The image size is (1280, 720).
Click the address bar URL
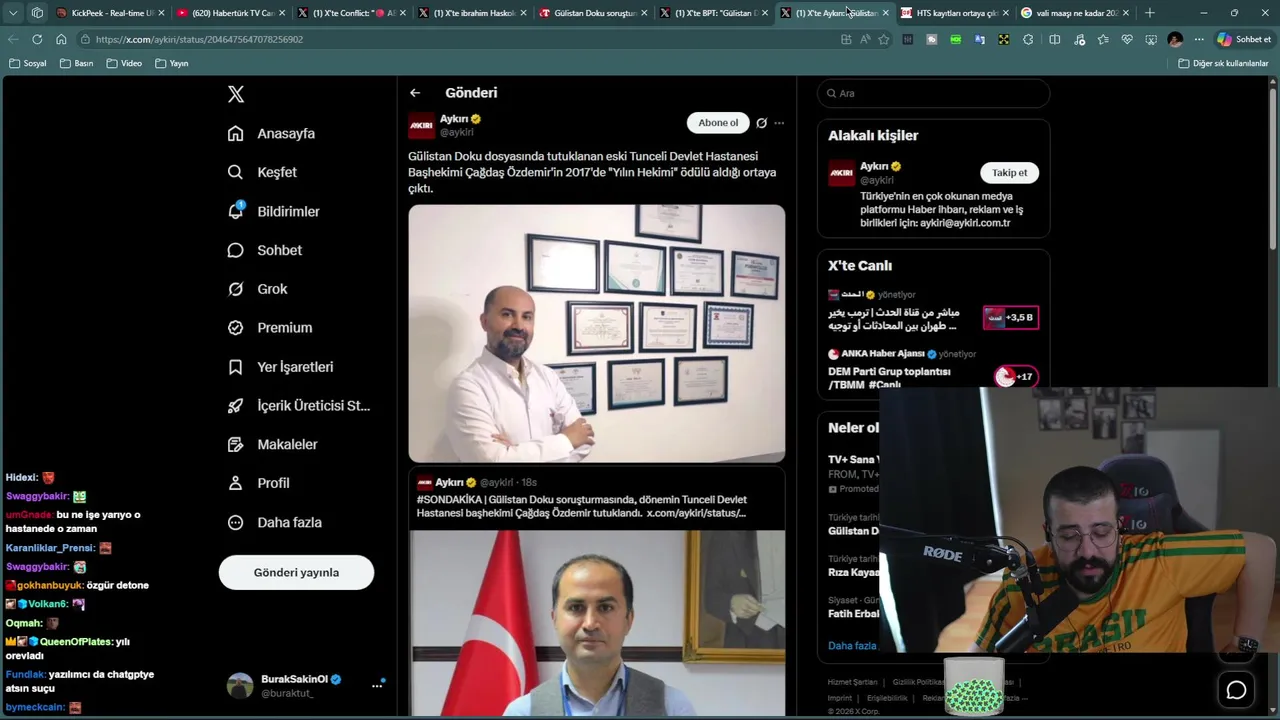[199, 39]
